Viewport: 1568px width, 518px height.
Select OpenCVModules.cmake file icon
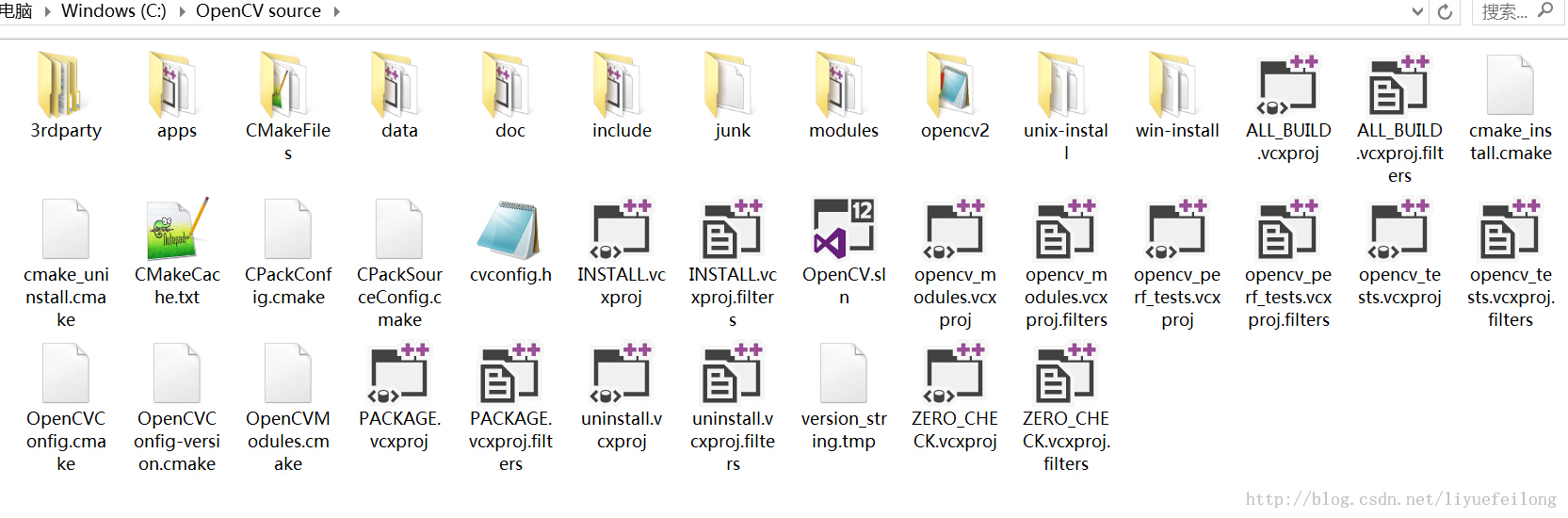click(288, 373)
